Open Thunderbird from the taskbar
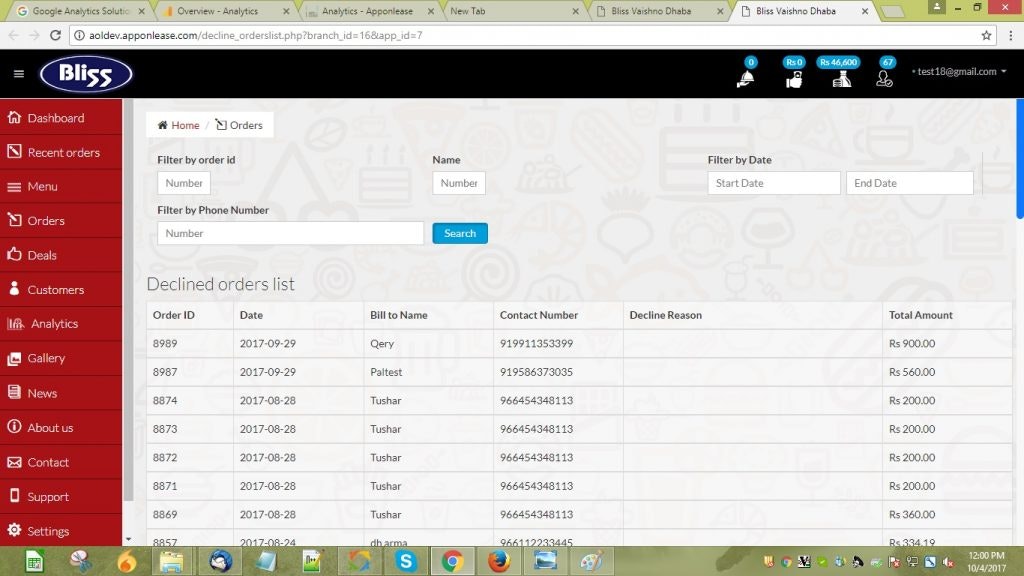1024x576 pixels. pos(220,561)
